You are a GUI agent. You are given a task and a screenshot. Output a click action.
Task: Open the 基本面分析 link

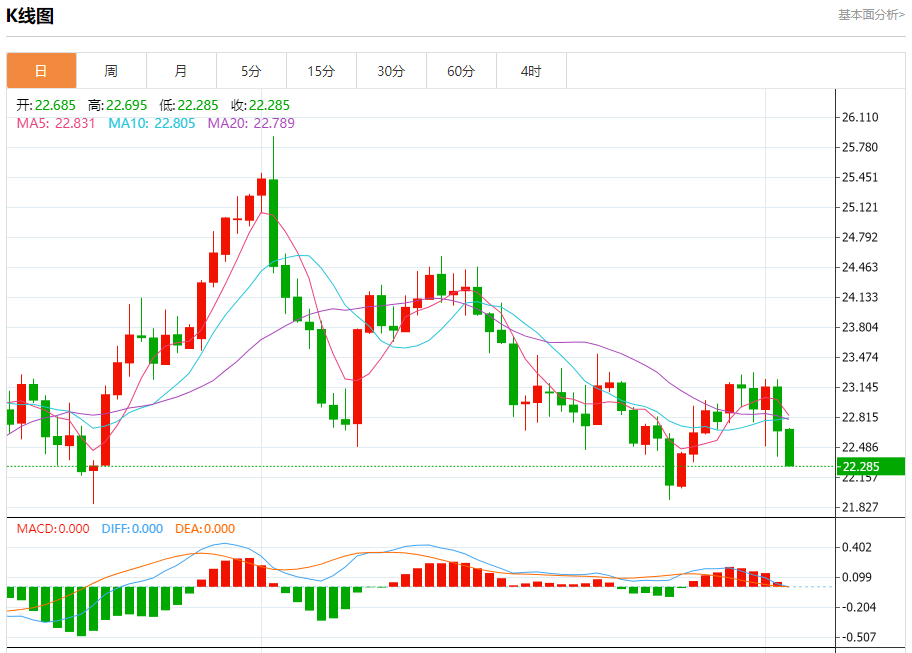[870, 15]
